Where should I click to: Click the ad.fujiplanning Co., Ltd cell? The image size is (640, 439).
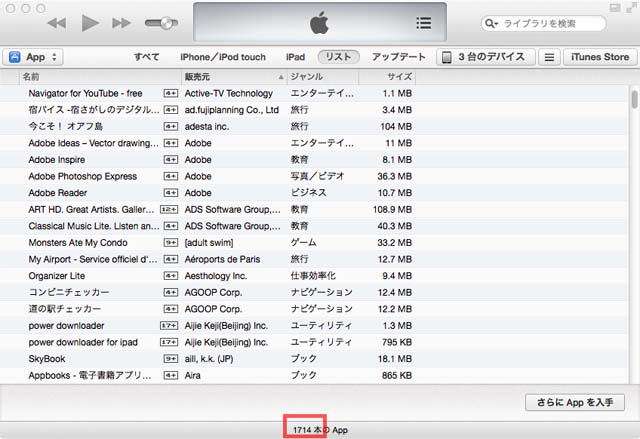pyautogui.click(x=231, y=110)
